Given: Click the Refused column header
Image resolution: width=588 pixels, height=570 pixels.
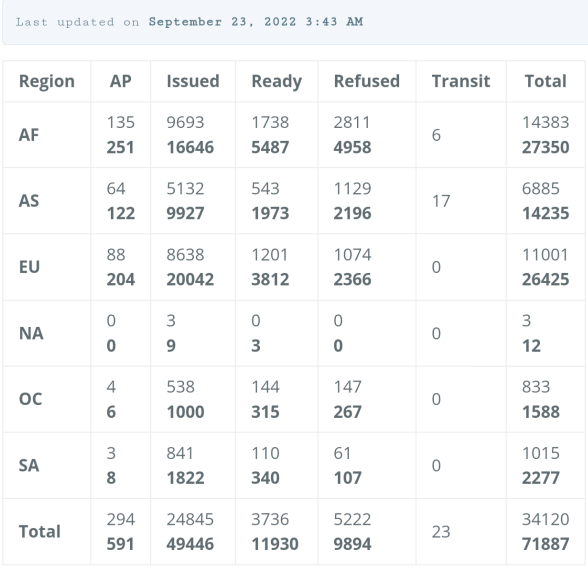Looking at the screenshot, I should 367,81.
